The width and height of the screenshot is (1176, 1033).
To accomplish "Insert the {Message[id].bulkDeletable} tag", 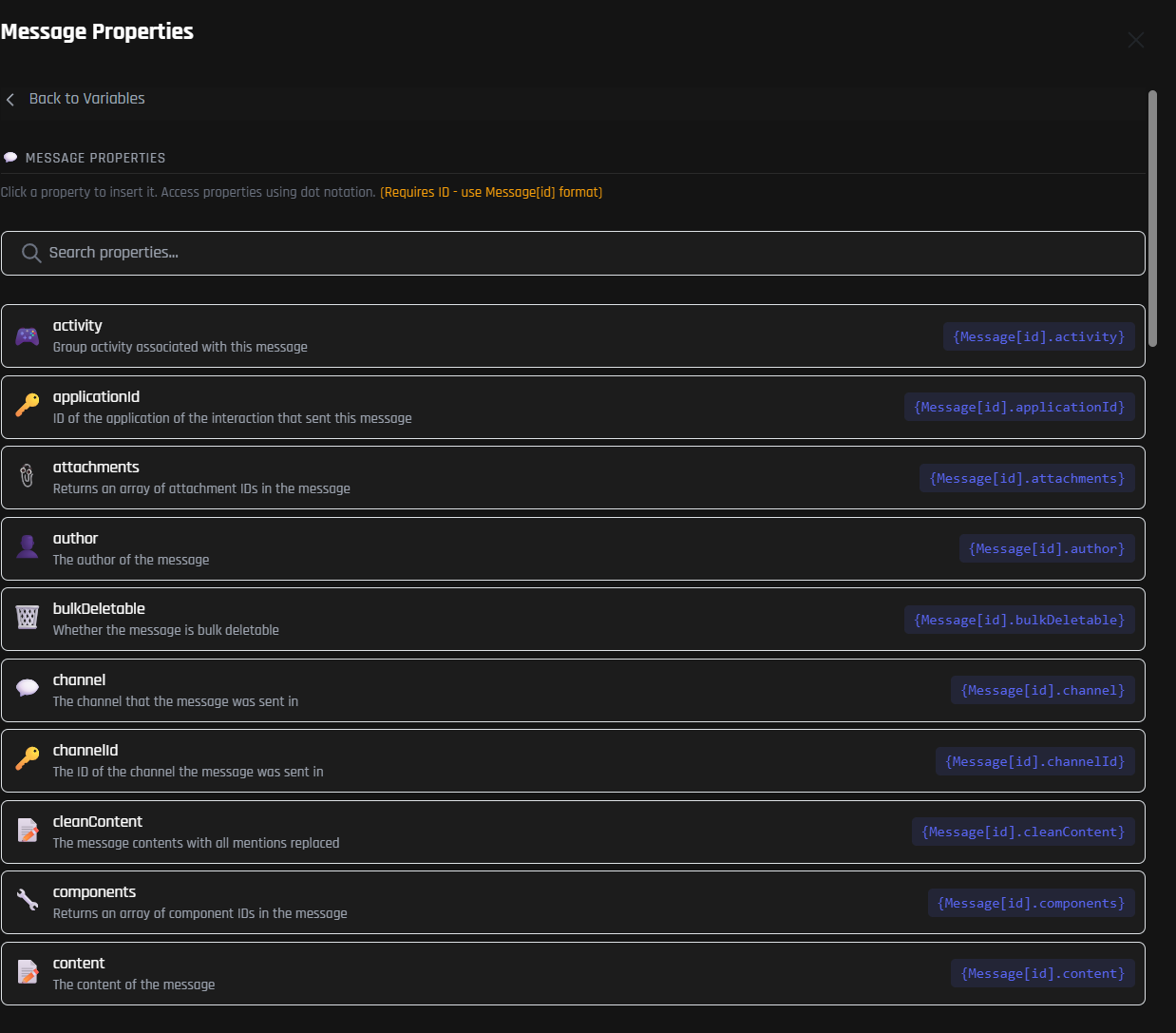I will click(x=1018, y=620).
